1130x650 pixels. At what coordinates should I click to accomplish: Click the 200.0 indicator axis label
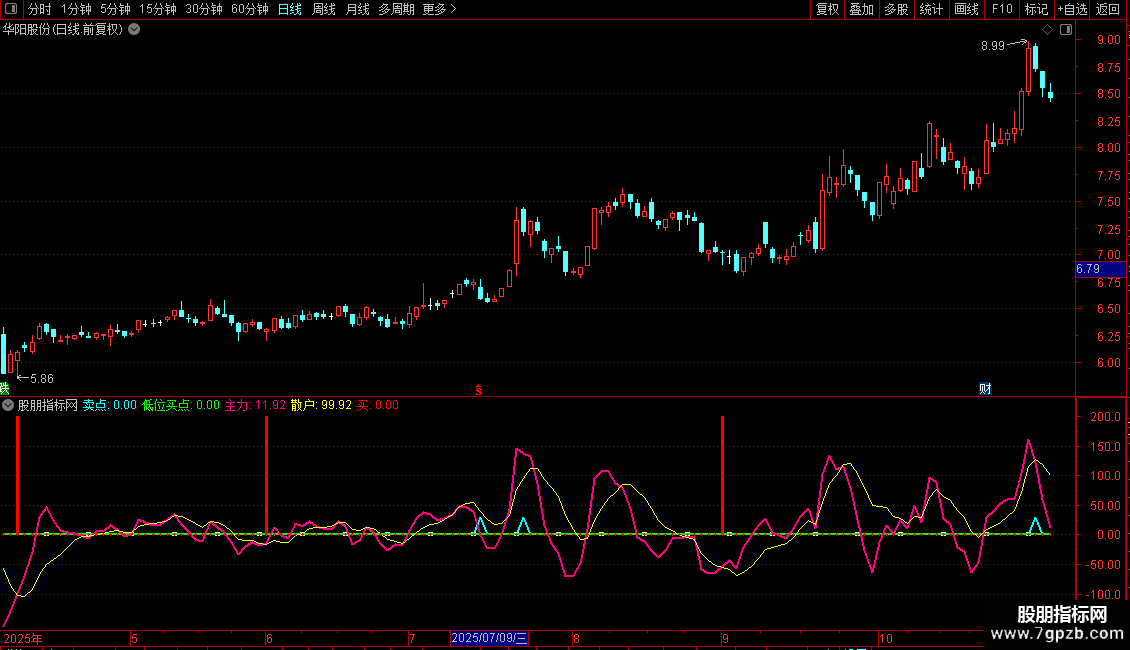1105,417
